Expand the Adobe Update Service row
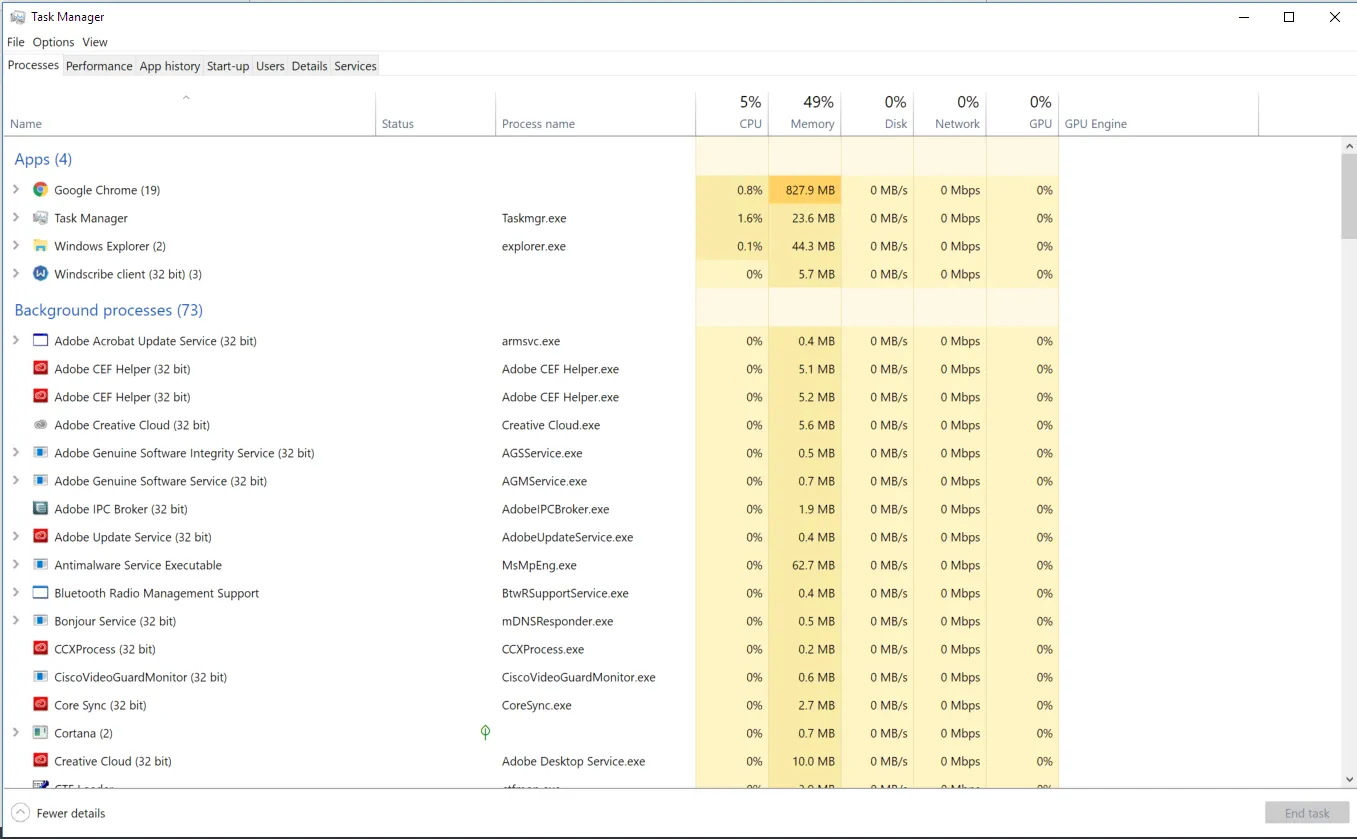Screen dimensions: 1357x839 (x=15, y=536)
